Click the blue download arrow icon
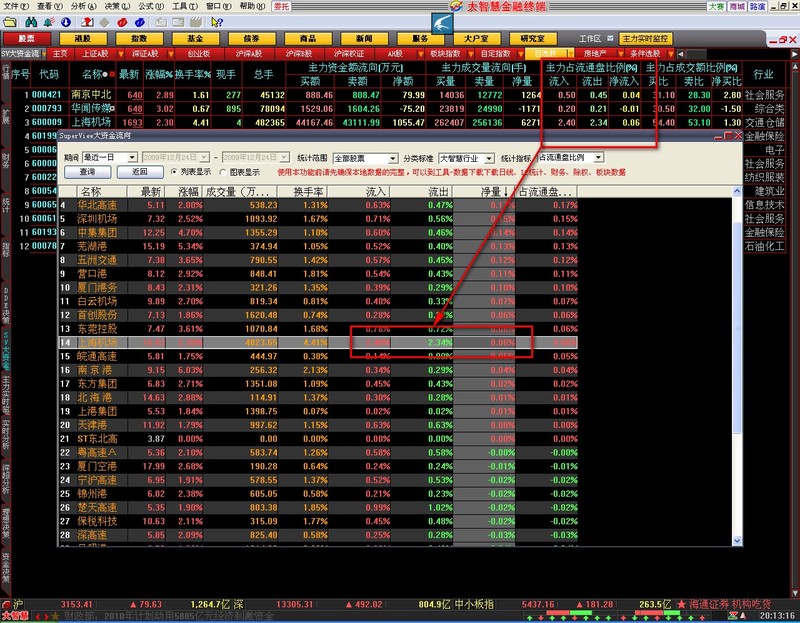This screenshot has width=800, height=623. (66, 22)
